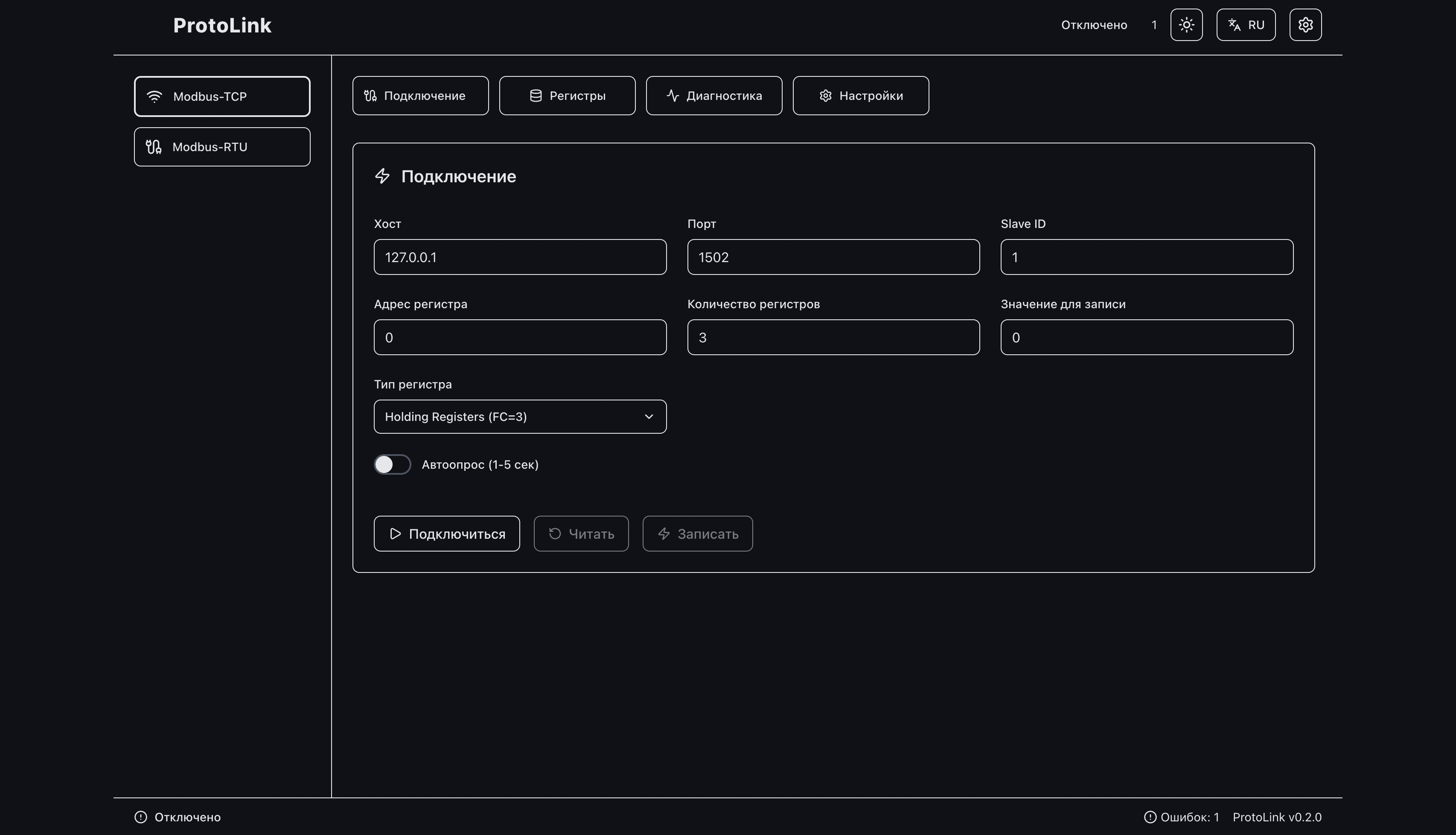Click the gear icon on Настройки tab

(x=825, y=96)
